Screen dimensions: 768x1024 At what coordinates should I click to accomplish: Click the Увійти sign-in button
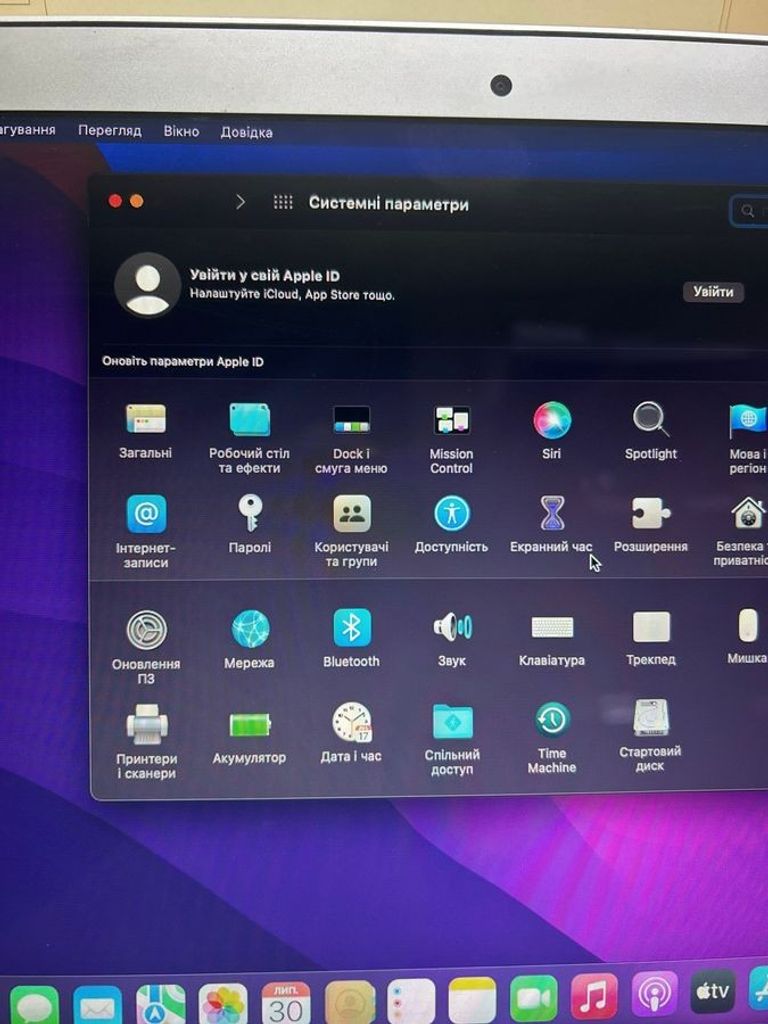pos(713,292)
